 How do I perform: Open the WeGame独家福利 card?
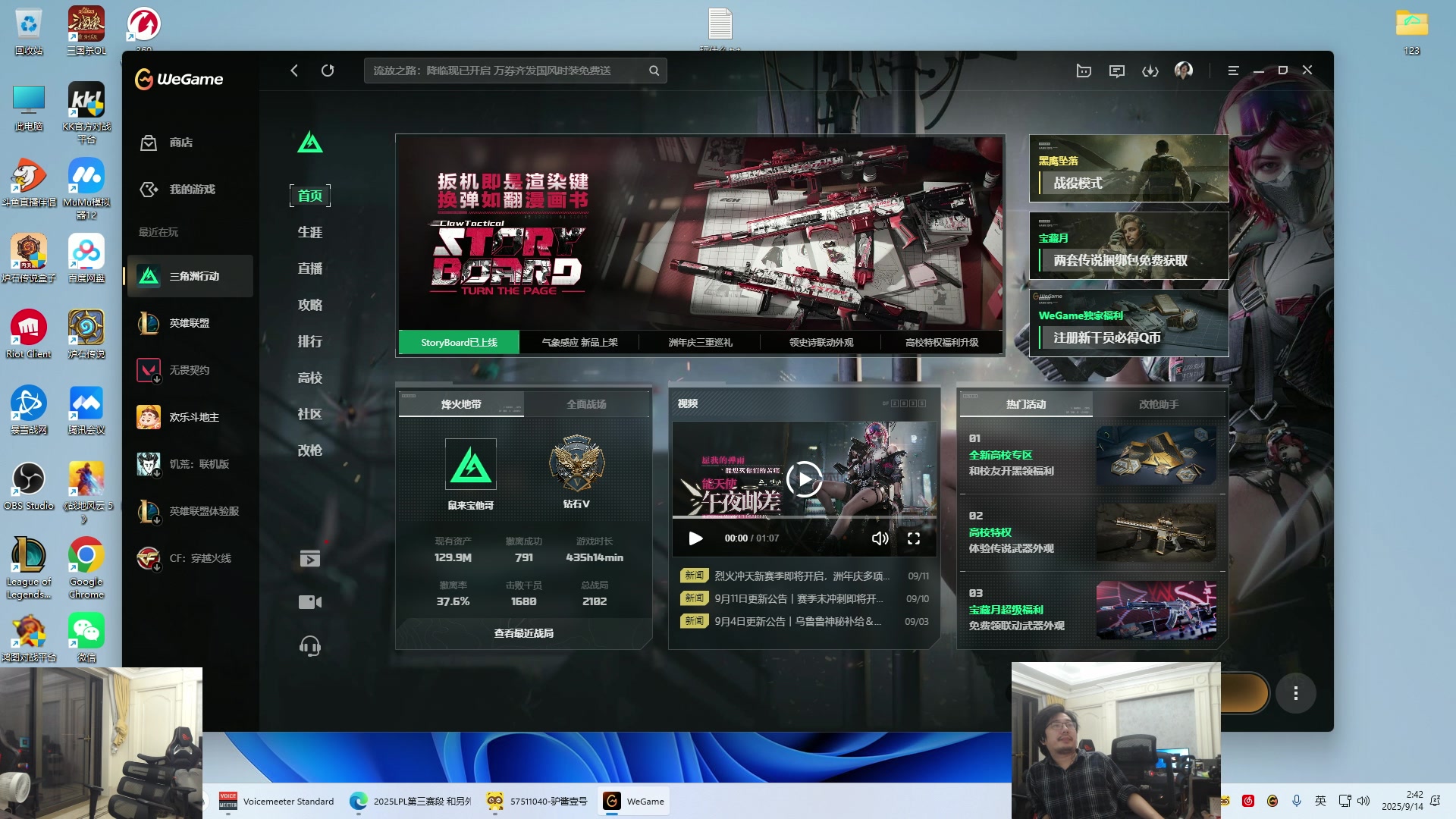coord(1128,323)
